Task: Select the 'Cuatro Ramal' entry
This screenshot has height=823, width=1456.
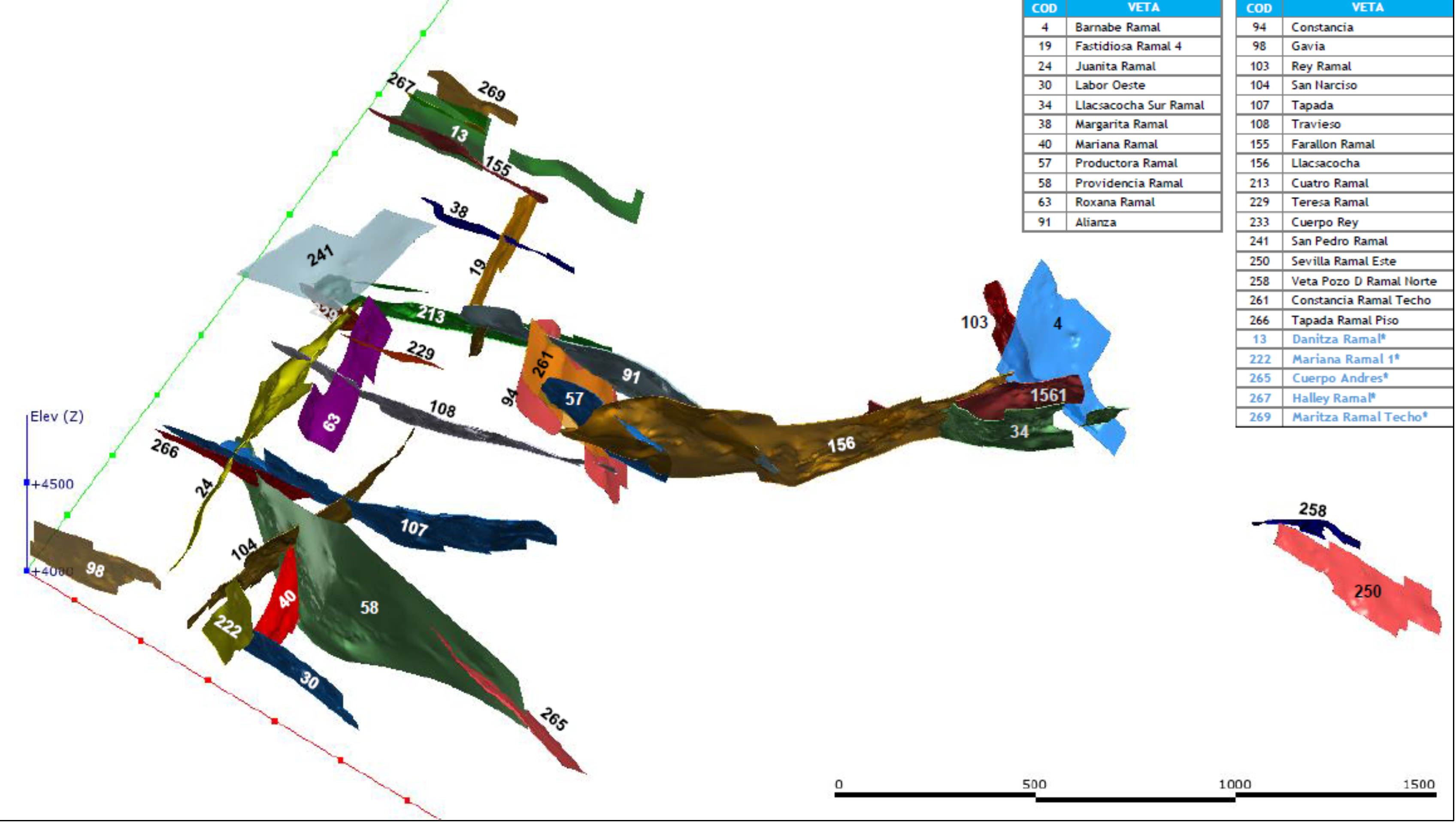Action: pos(1368,183)
